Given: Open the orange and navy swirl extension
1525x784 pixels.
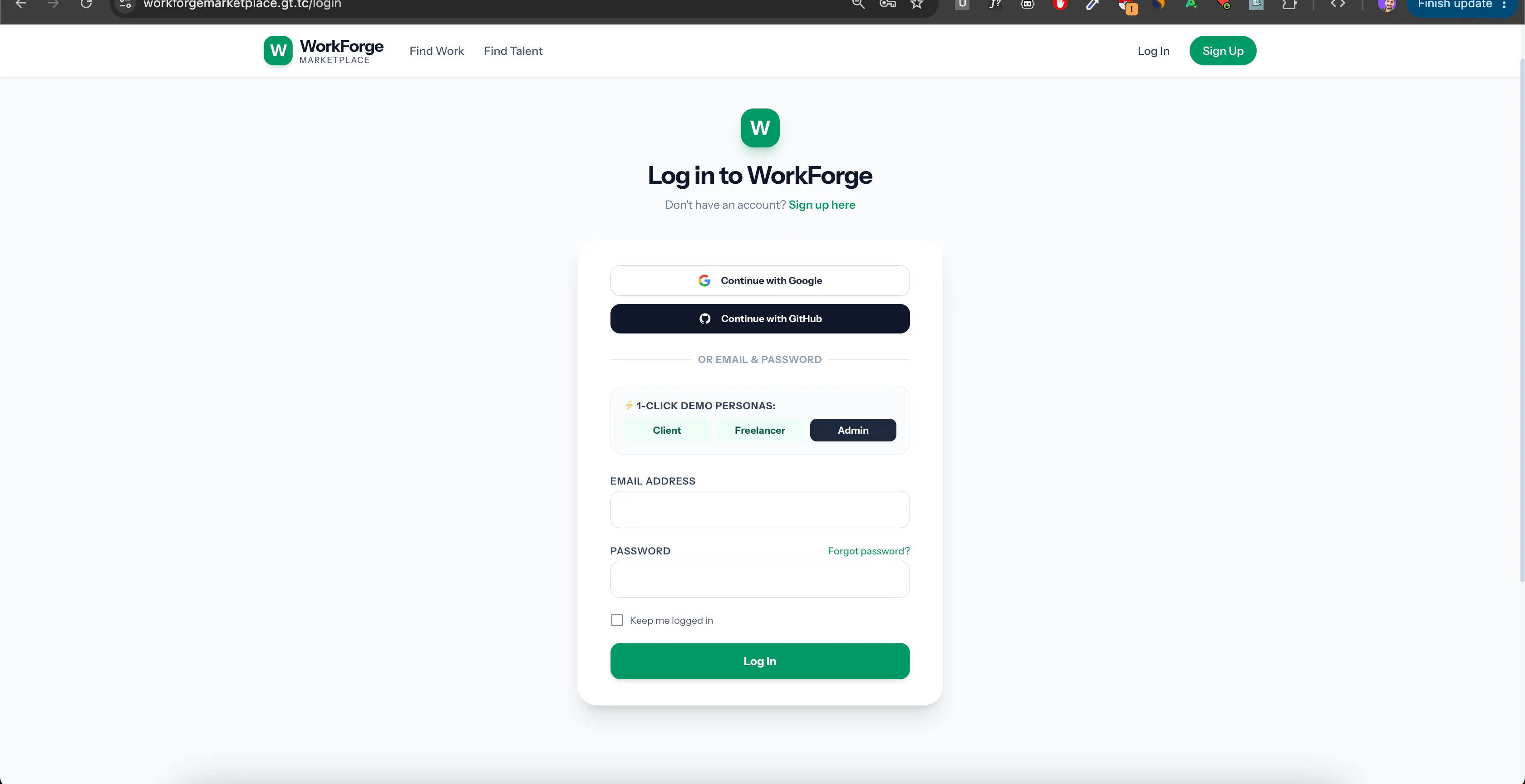Looking at the screenshot, I should click(1159, 4).
